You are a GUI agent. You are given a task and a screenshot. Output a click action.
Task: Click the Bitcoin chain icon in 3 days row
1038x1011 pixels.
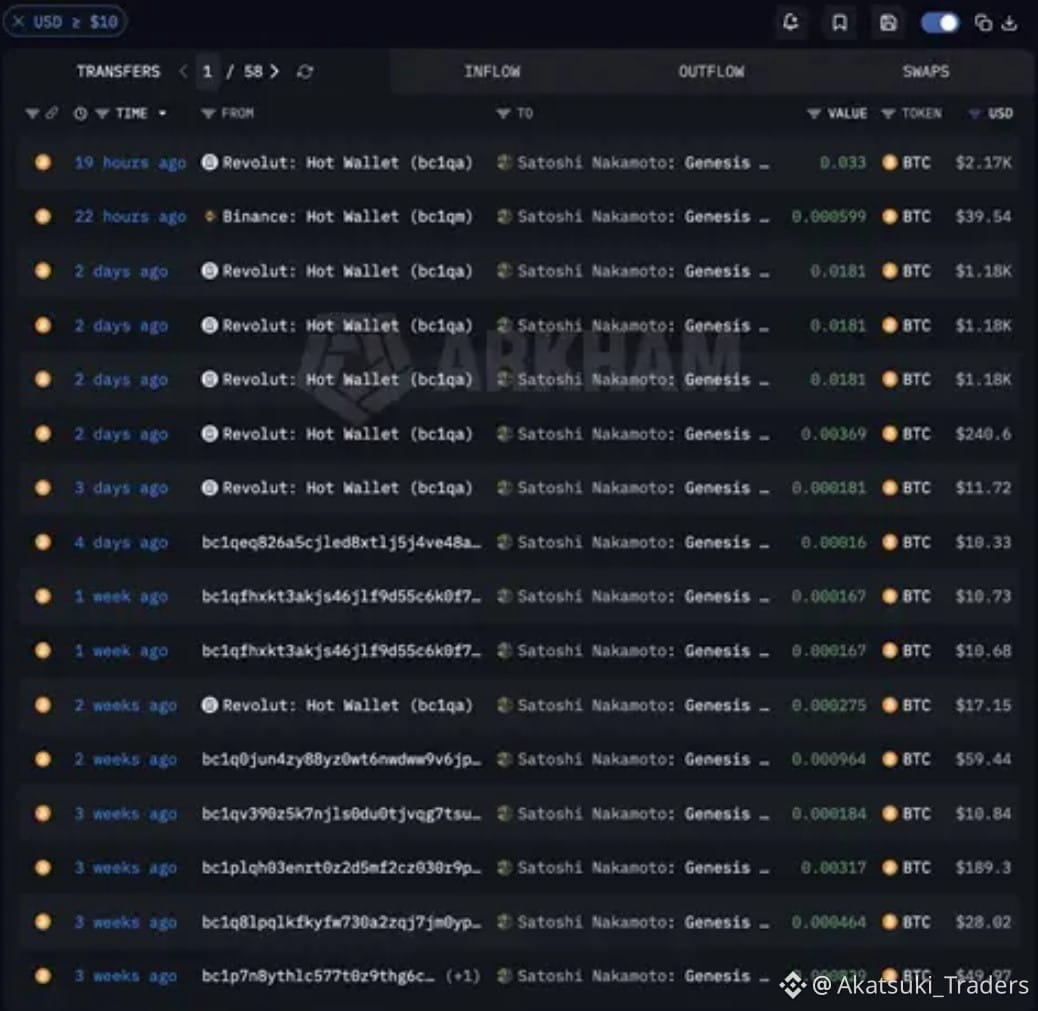click(x=43, y=488)
